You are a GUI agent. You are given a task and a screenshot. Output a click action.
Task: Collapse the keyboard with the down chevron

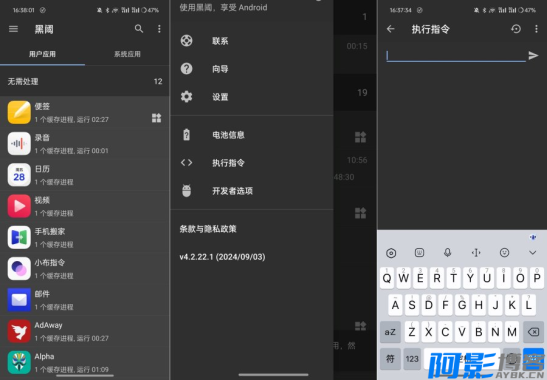point(532,252)
